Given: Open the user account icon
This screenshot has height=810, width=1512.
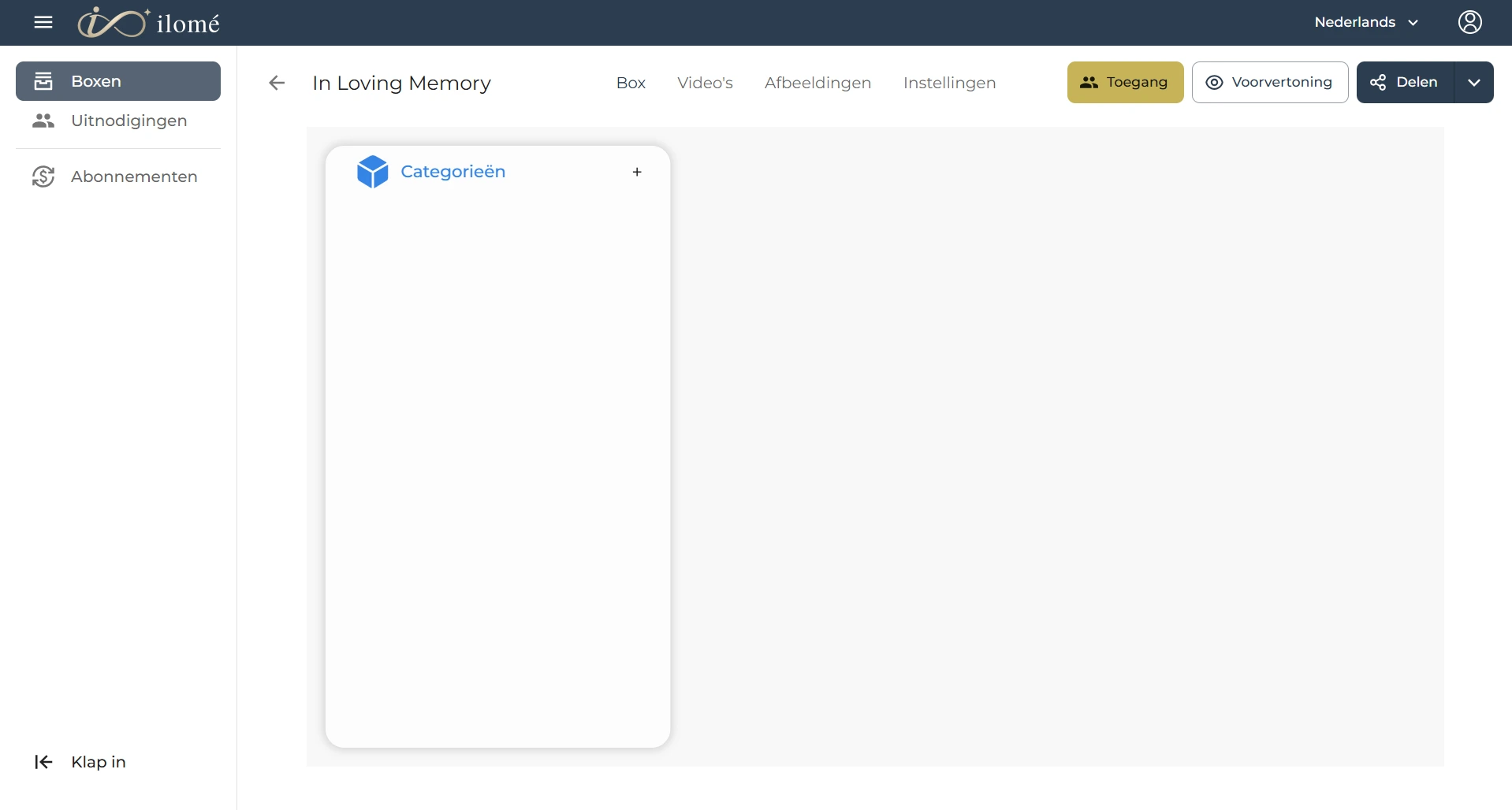Looking at the screenshot, I should pyautogui.click(x=1469, y=22).
